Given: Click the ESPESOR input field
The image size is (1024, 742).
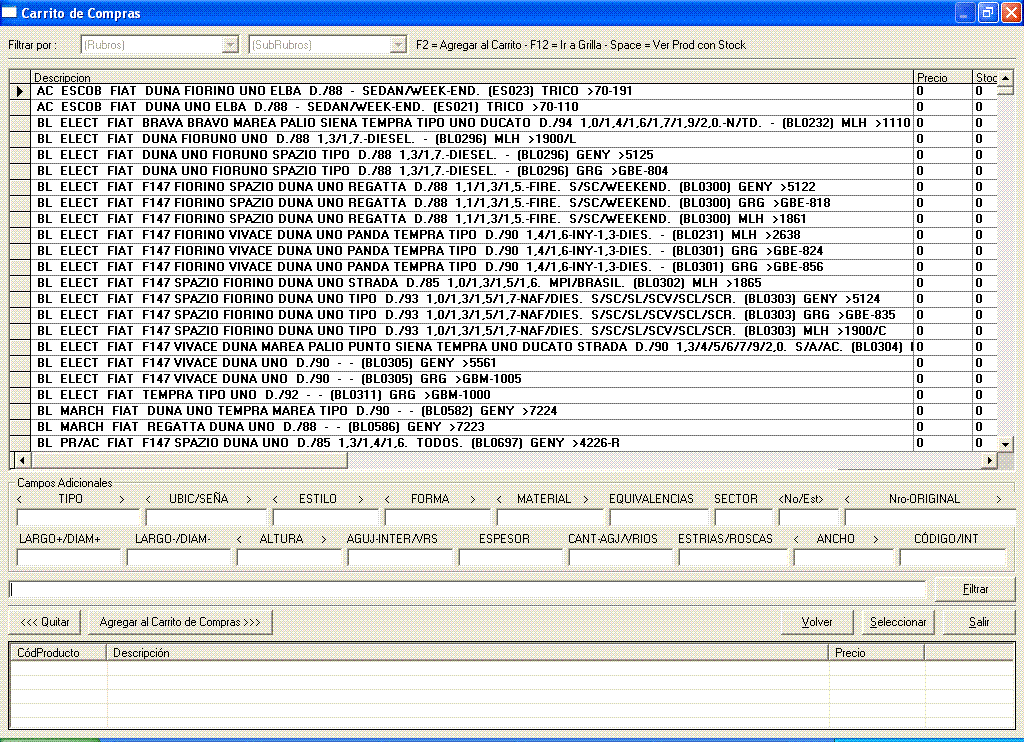Looking at the screenshot, I should pos(511,558).
